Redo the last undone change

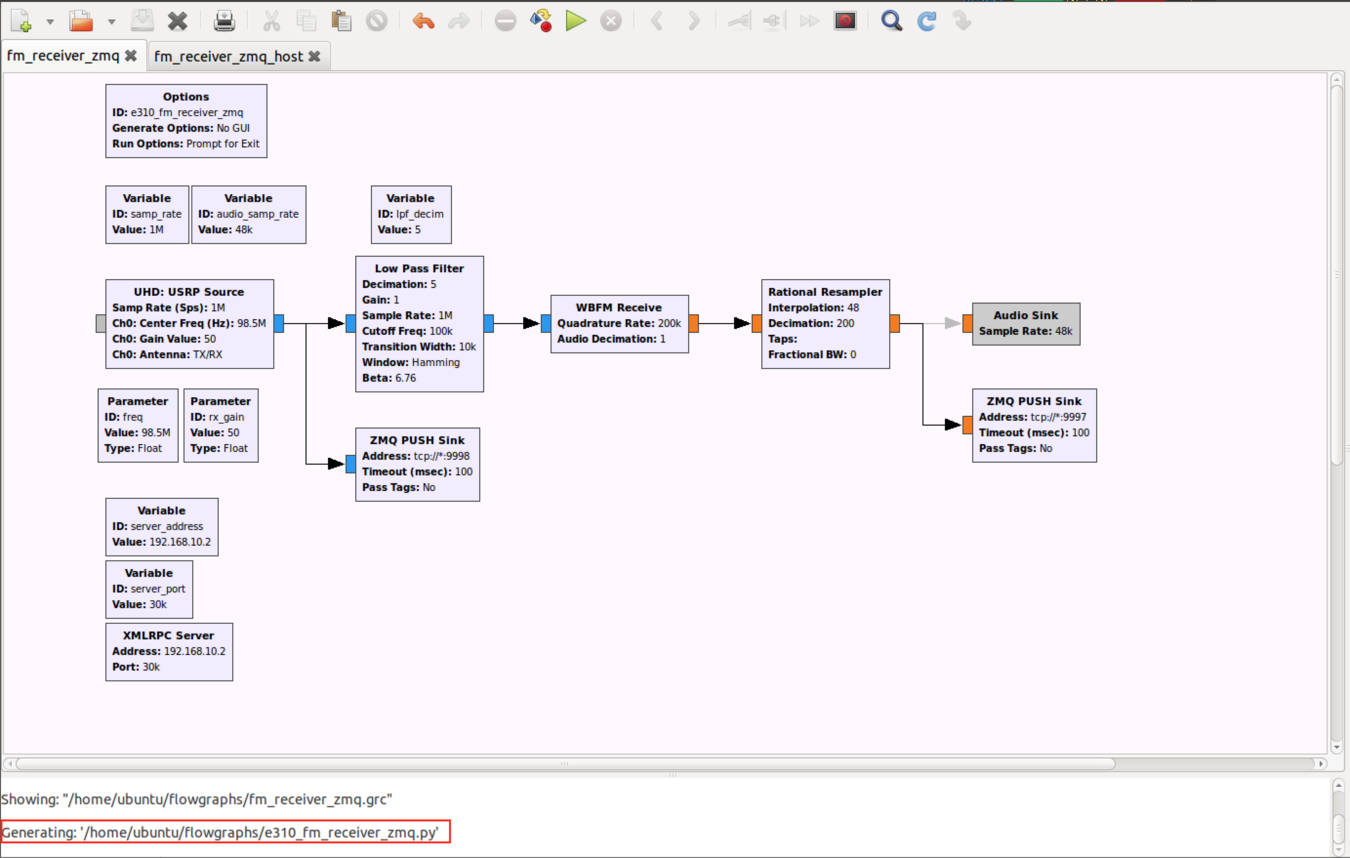(x=458, y=20)
